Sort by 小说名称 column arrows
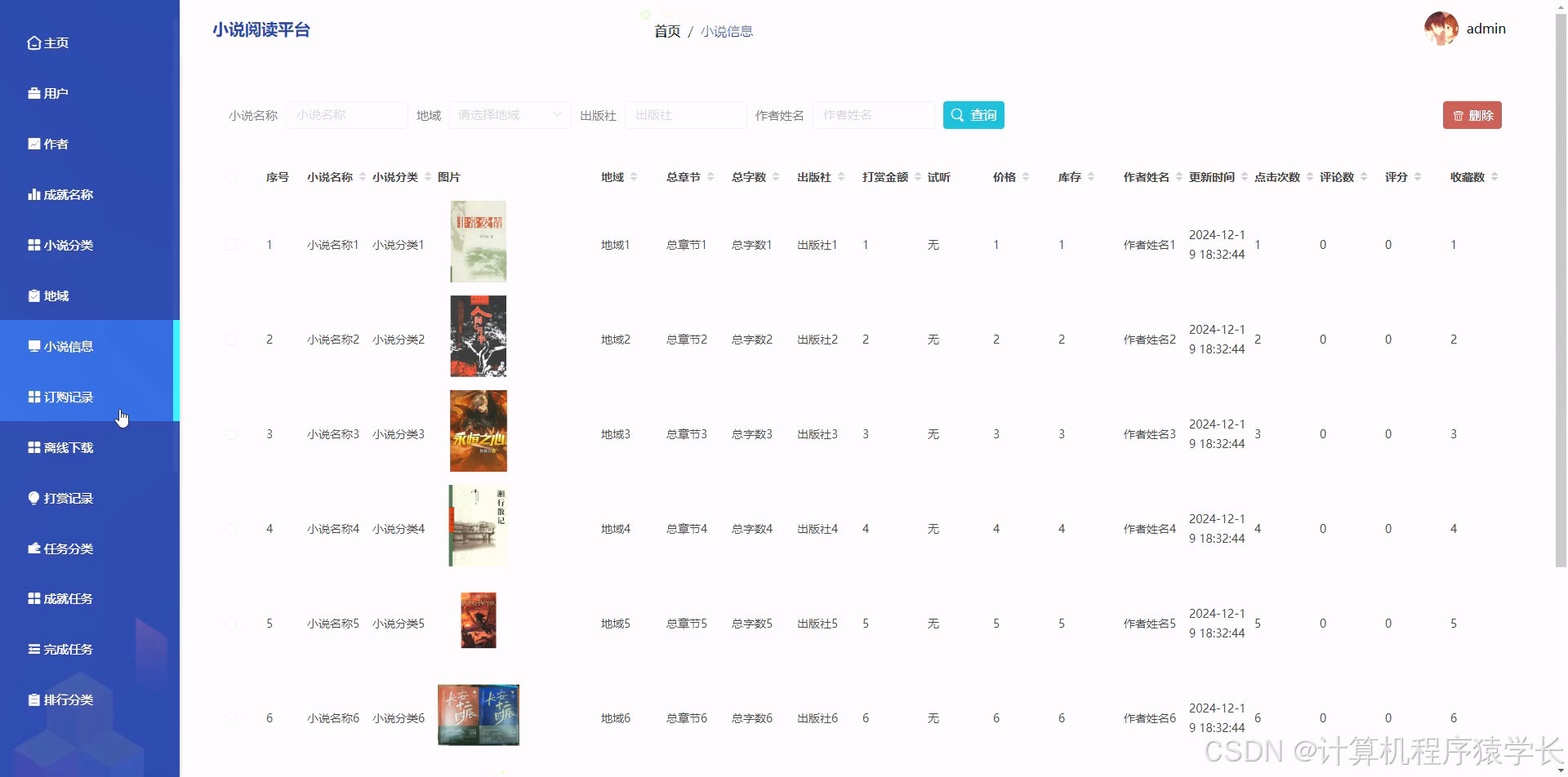This screenshot has height=777, width=1568. [363, 177]
